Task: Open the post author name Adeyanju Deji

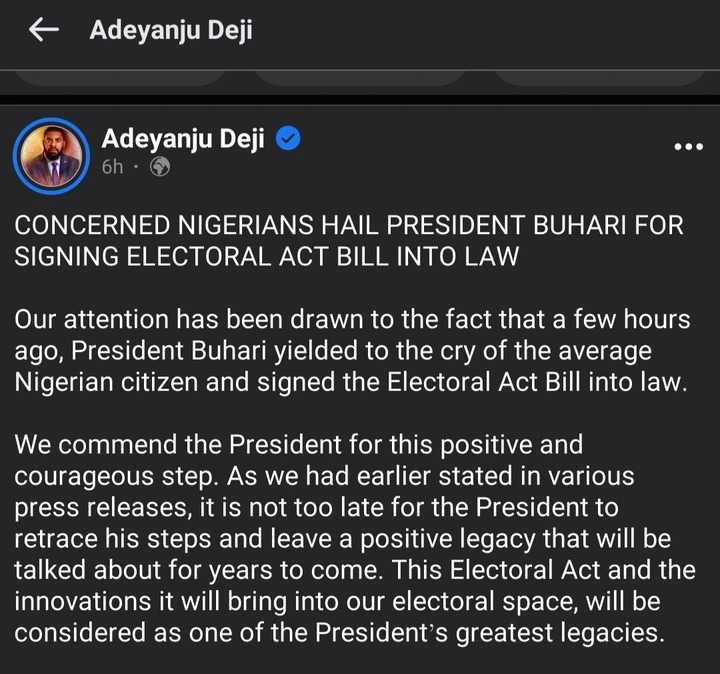Action: click(183, 139)
